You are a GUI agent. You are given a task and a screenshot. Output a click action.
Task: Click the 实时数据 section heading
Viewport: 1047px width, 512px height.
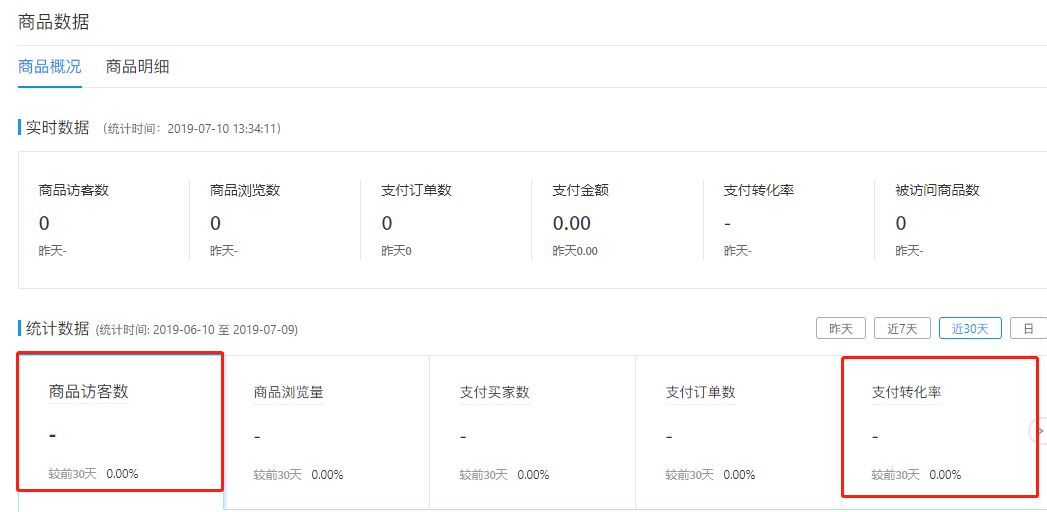[57, 128]
